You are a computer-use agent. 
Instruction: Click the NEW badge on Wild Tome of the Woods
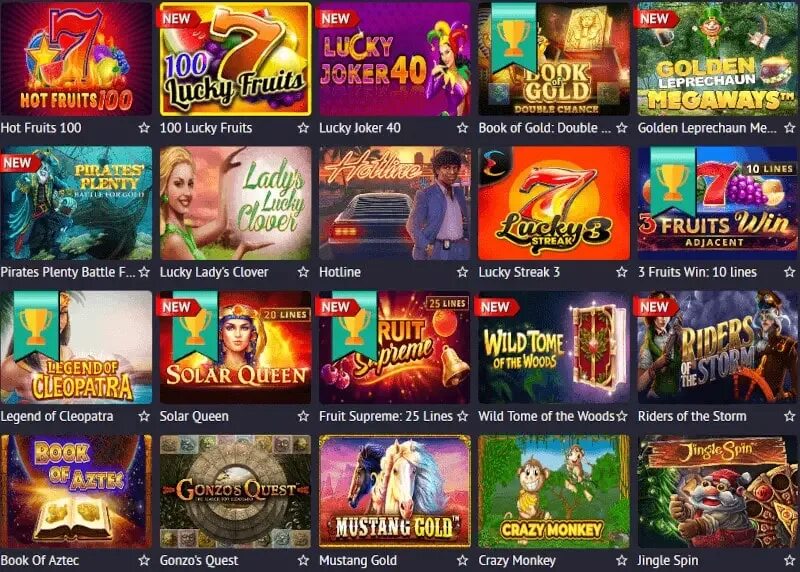(496, 307)
